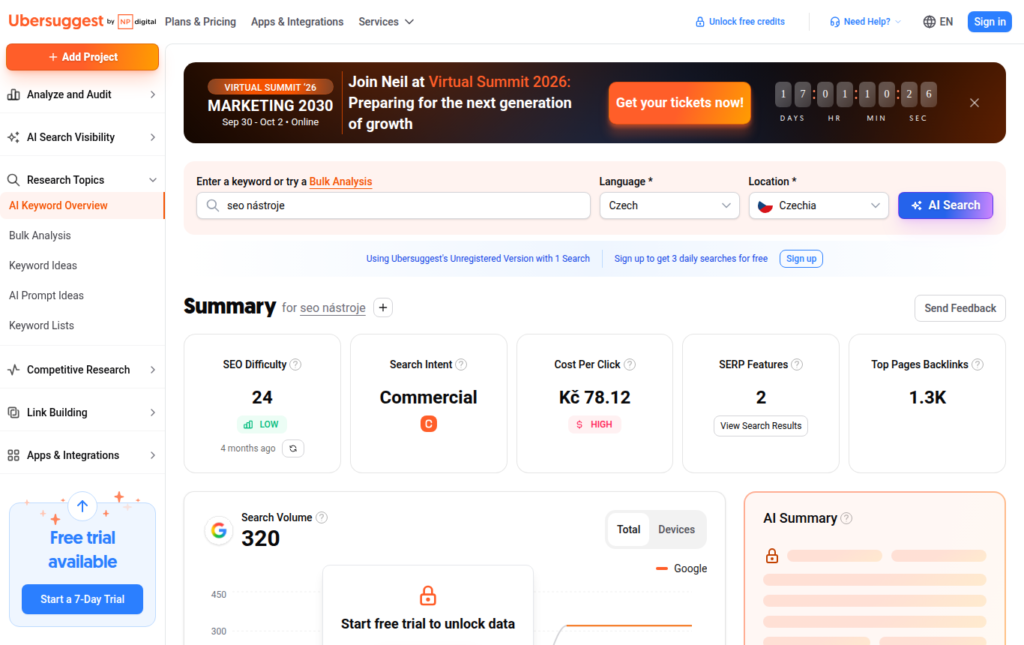Screen dimensions: 1024x645
Task: Click into the keyword search input field
Action: [393, 206]
